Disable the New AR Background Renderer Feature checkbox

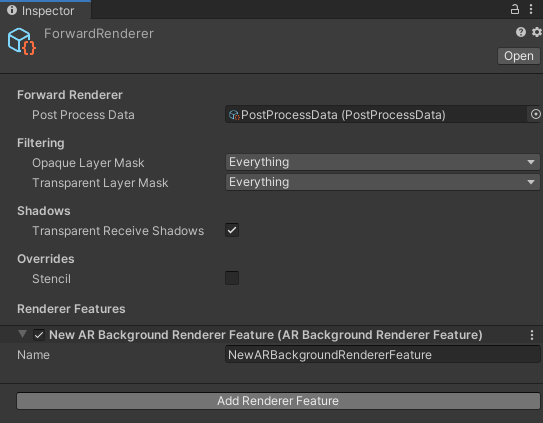39,335
